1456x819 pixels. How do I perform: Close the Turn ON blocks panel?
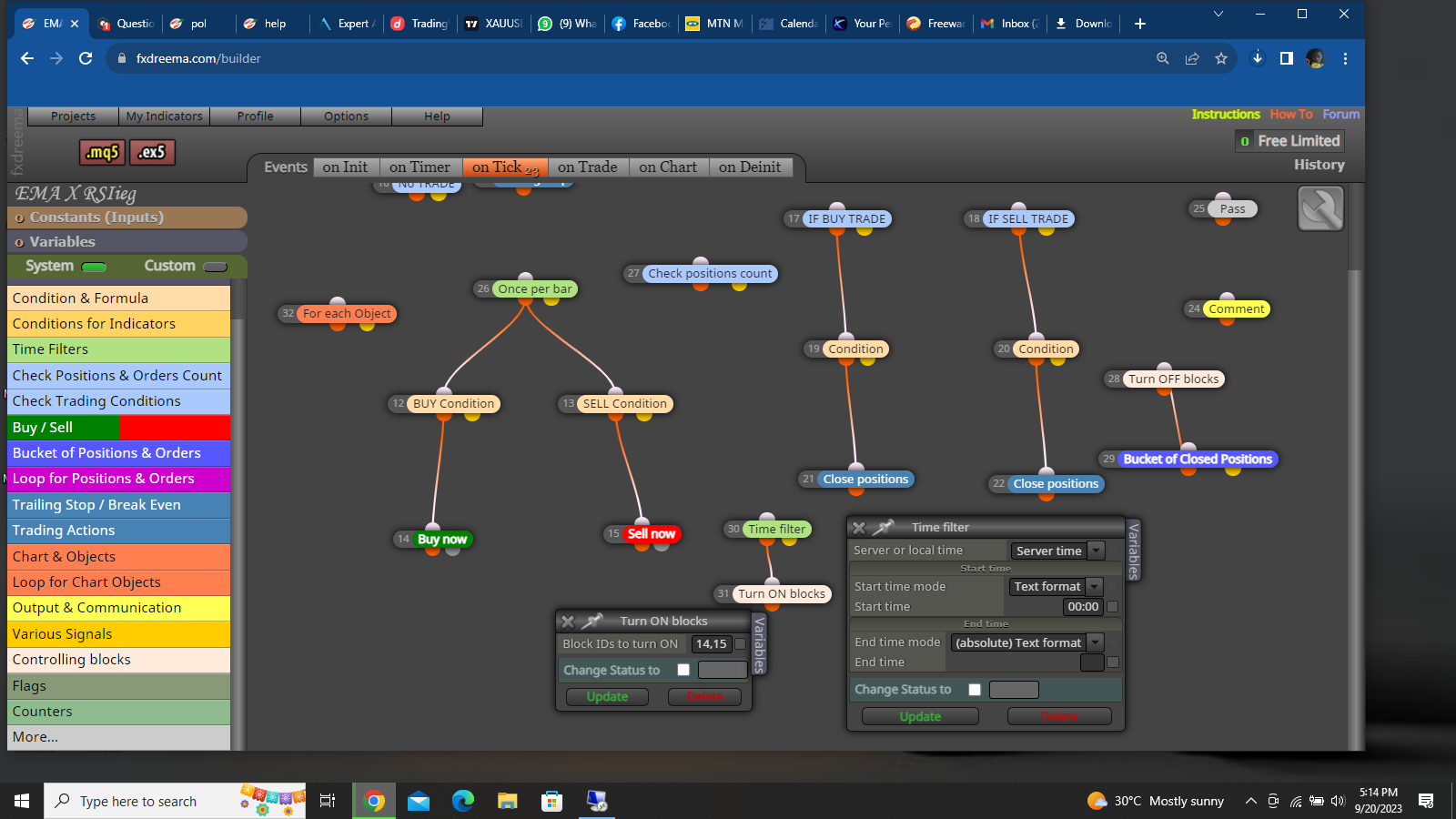[568, 622]
